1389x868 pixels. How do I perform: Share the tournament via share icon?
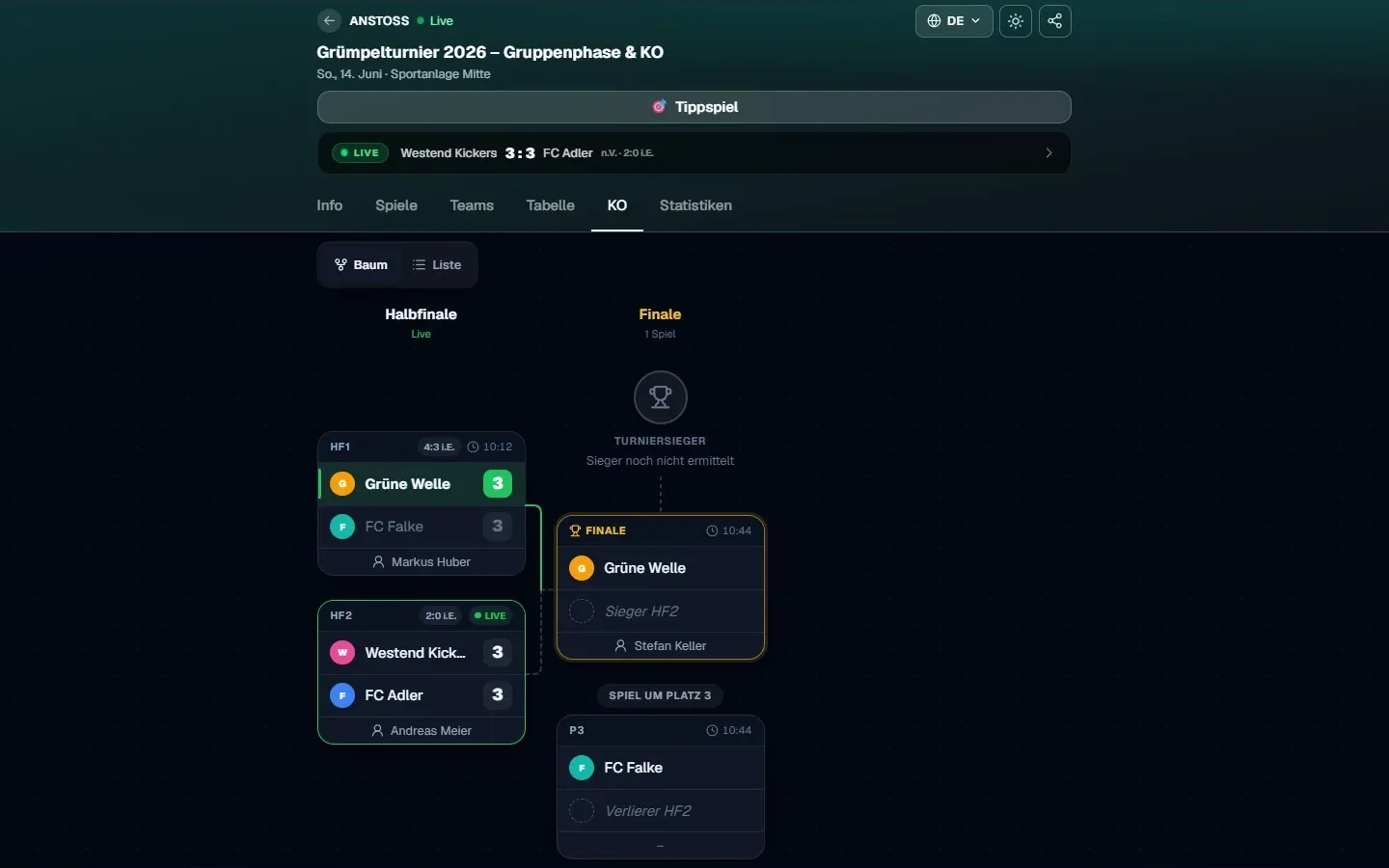coord(1055,21)
